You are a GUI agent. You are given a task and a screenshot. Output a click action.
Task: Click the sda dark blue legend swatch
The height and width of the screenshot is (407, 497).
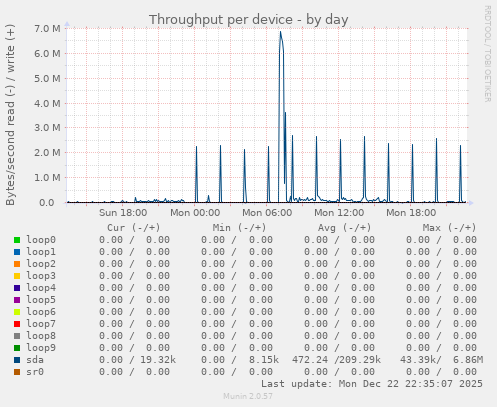[17, 360]
